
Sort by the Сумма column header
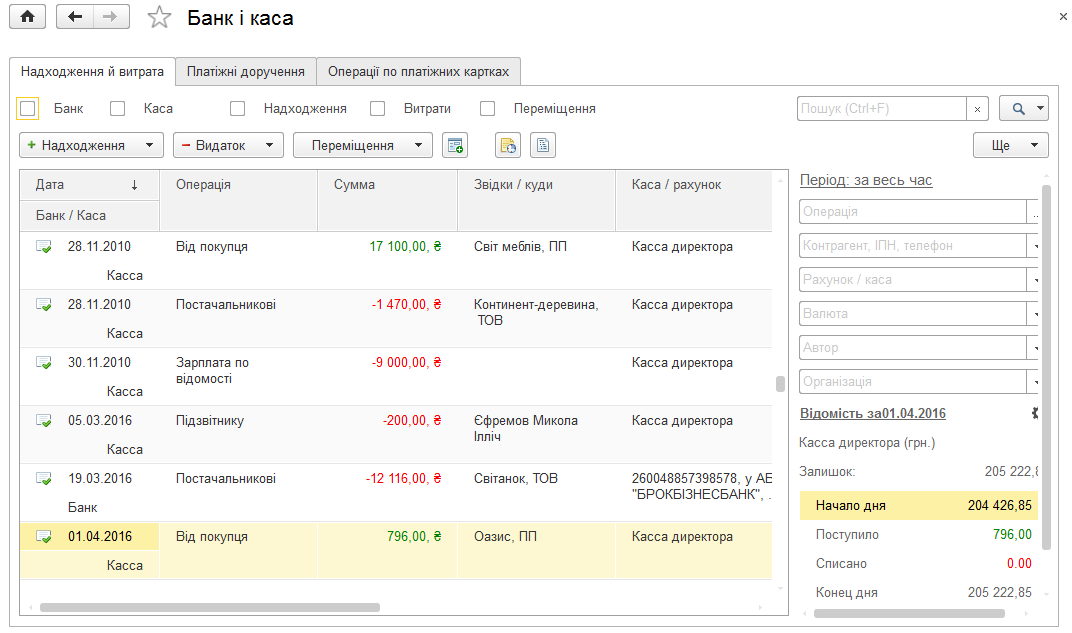pos(388,200)
